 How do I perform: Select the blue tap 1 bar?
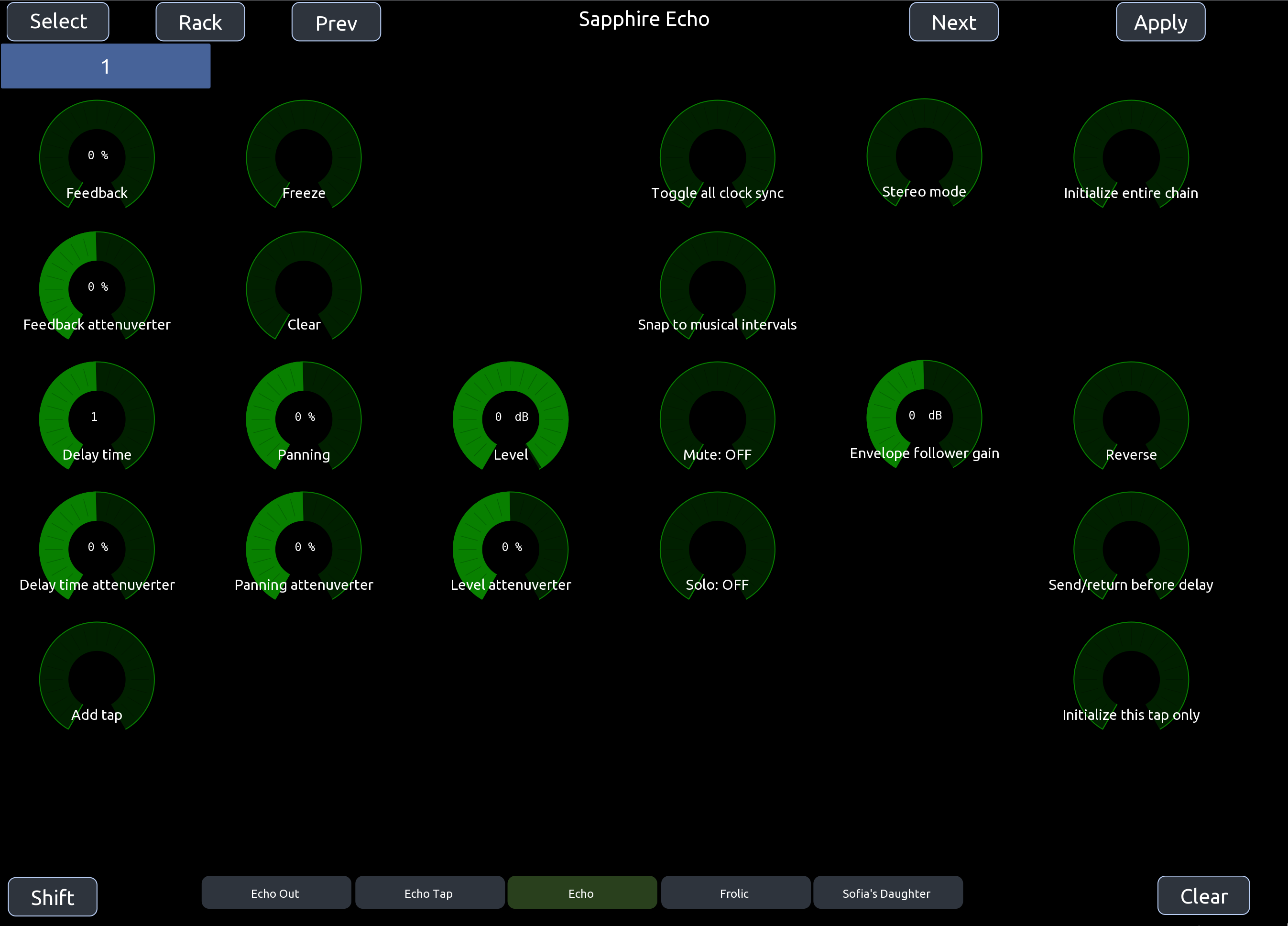point(106,66)
